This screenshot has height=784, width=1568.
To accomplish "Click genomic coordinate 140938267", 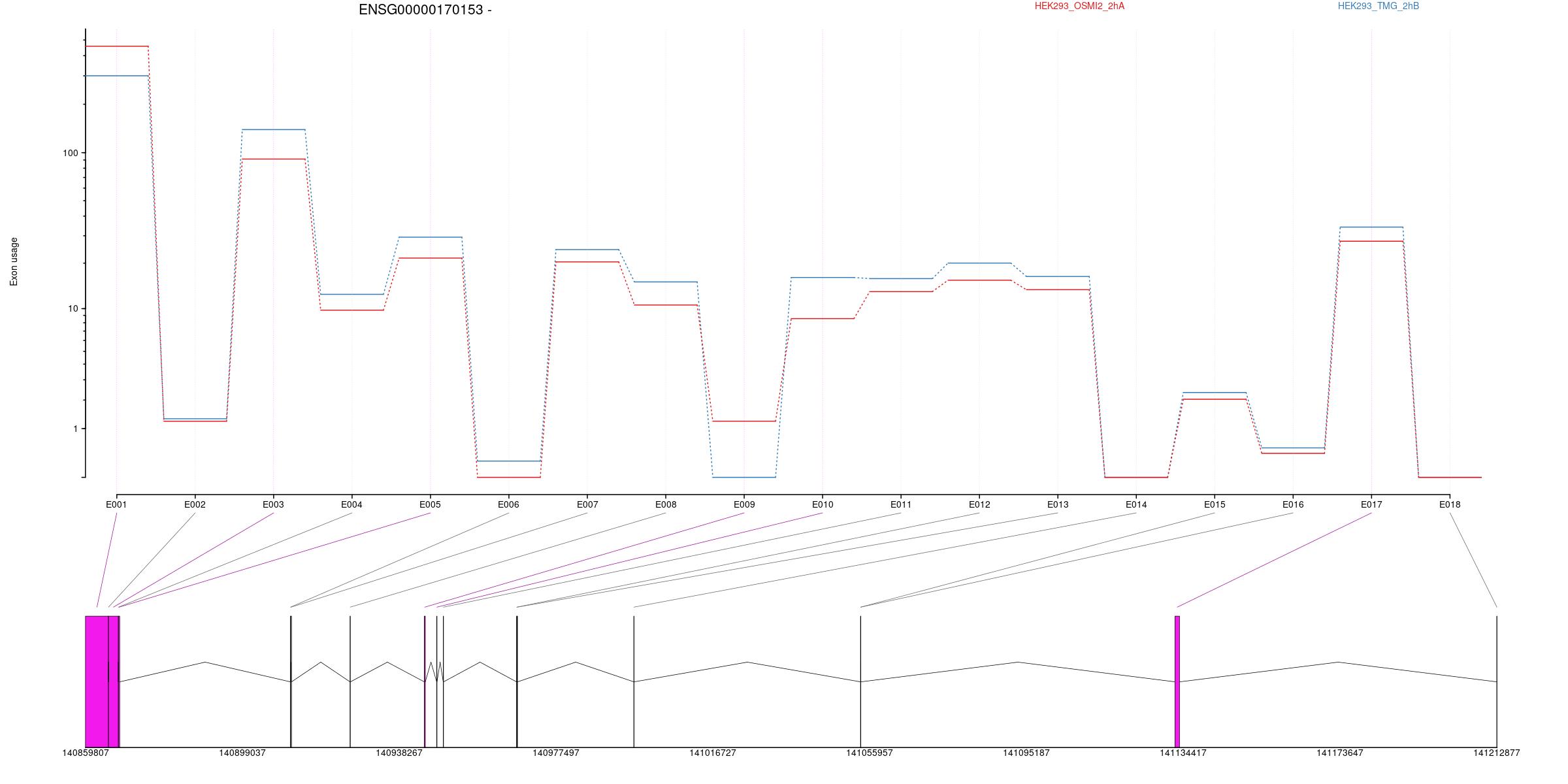I will (399, 753).
